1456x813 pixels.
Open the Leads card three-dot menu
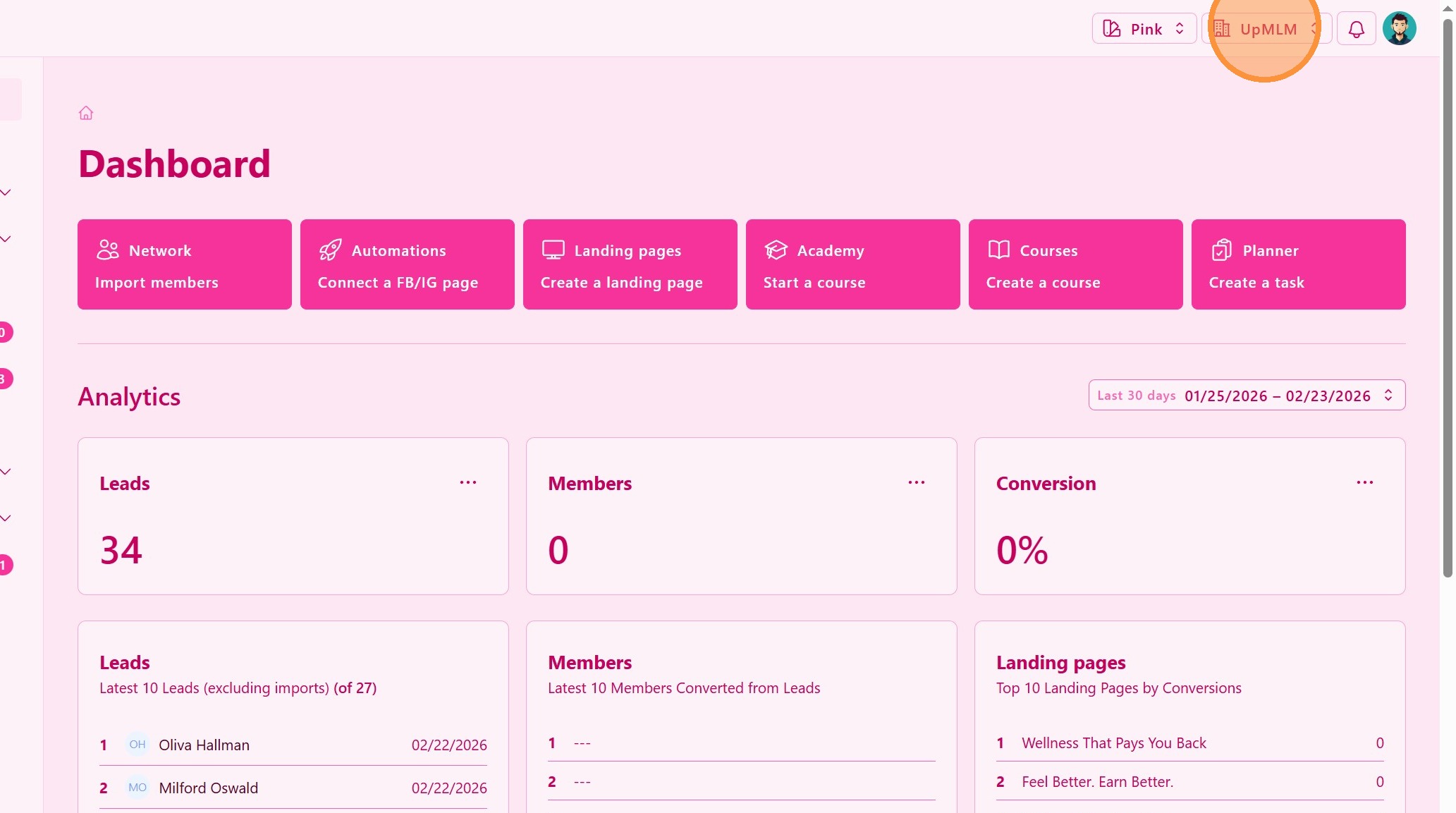click(468, 483)
